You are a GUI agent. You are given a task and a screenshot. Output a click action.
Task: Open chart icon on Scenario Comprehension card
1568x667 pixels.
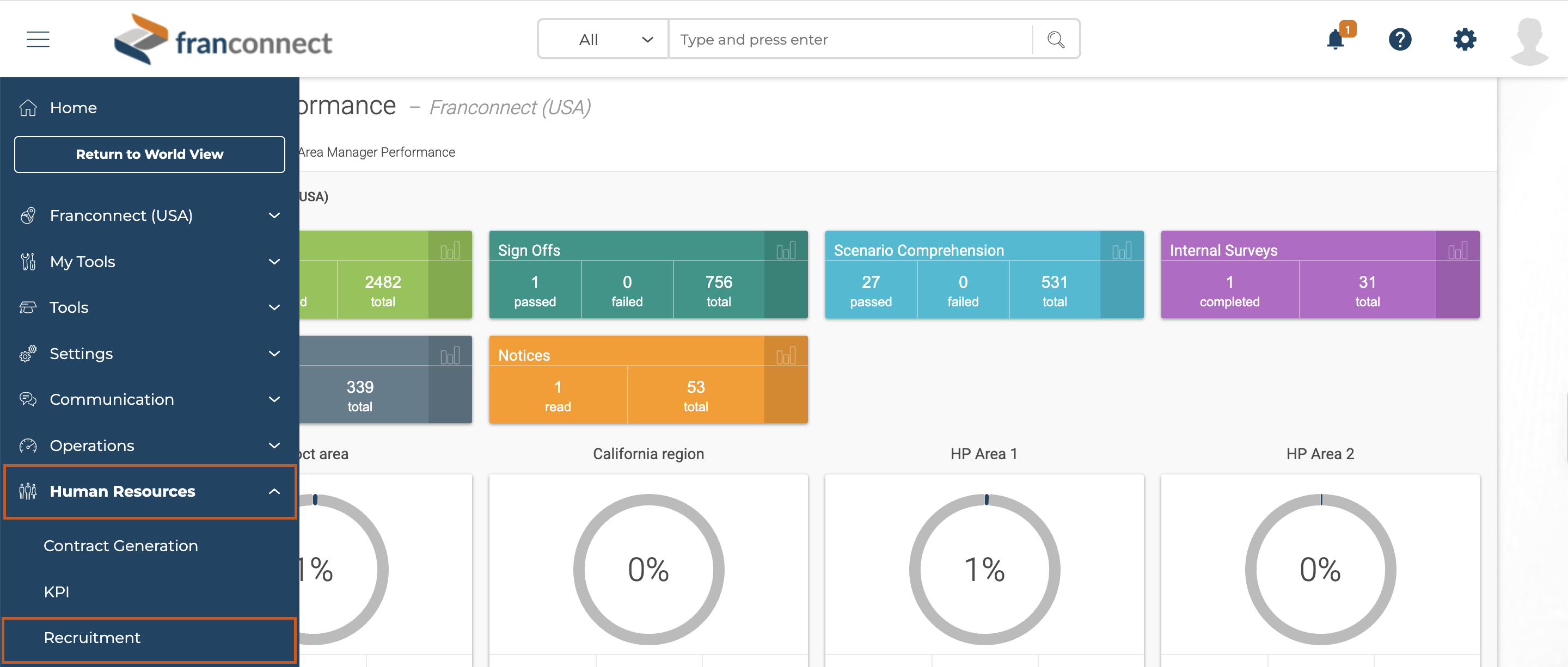point(1122,250)
